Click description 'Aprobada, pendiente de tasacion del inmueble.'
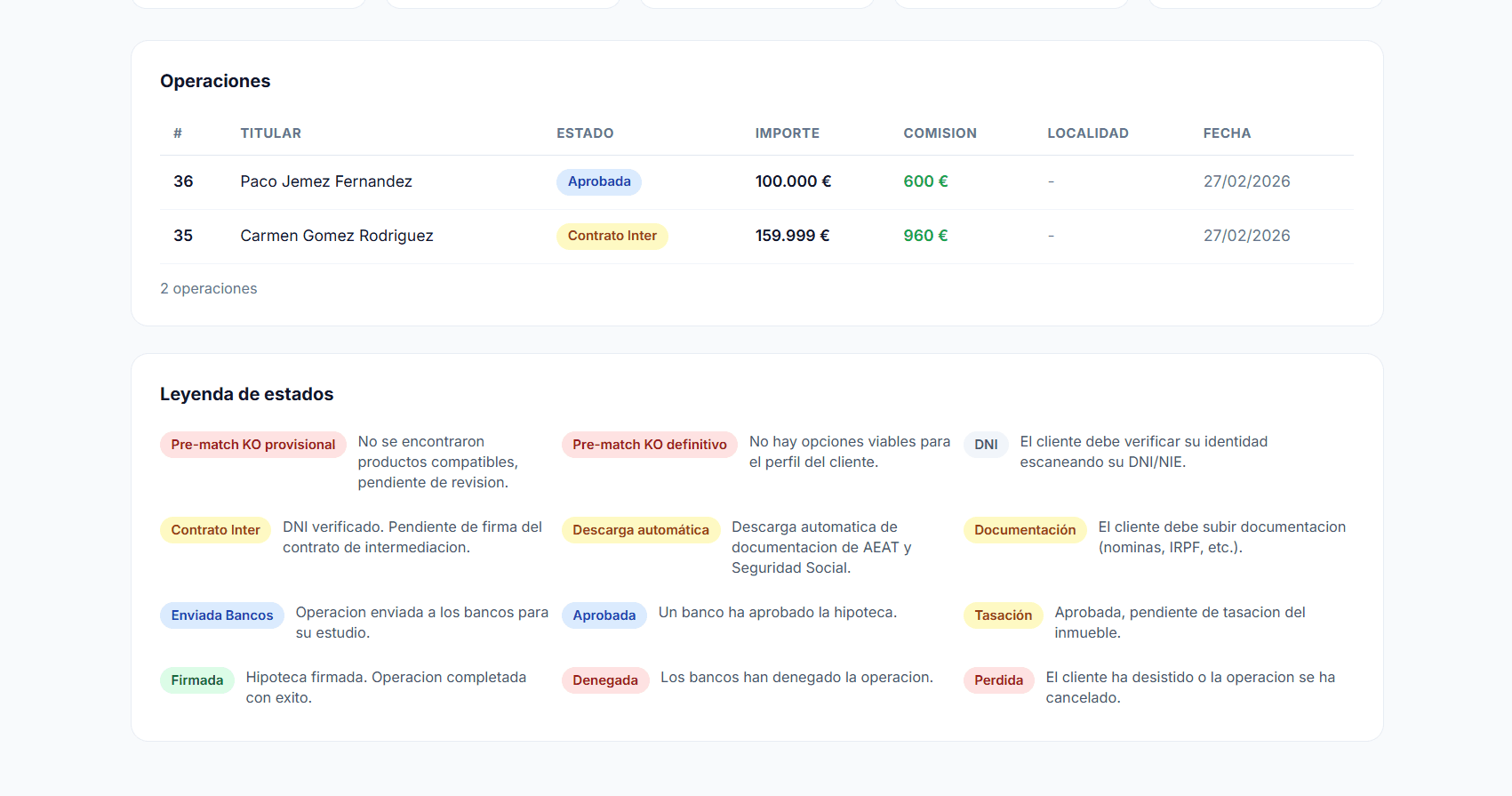The width and height of the screenshot is (1512, 796). [x=1180, y=623]
